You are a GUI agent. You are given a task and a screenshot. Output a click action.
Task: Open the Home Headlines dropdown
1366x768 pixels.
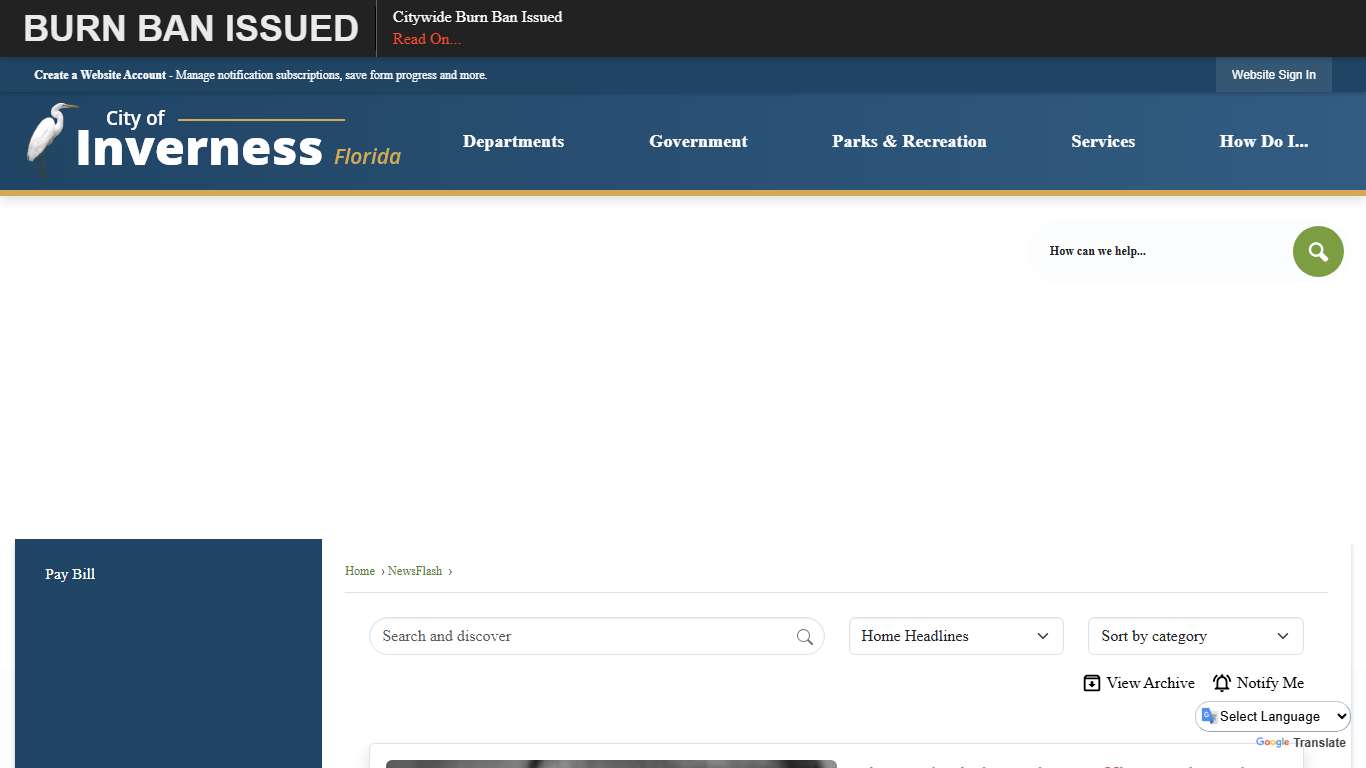(x=955, y=636)
